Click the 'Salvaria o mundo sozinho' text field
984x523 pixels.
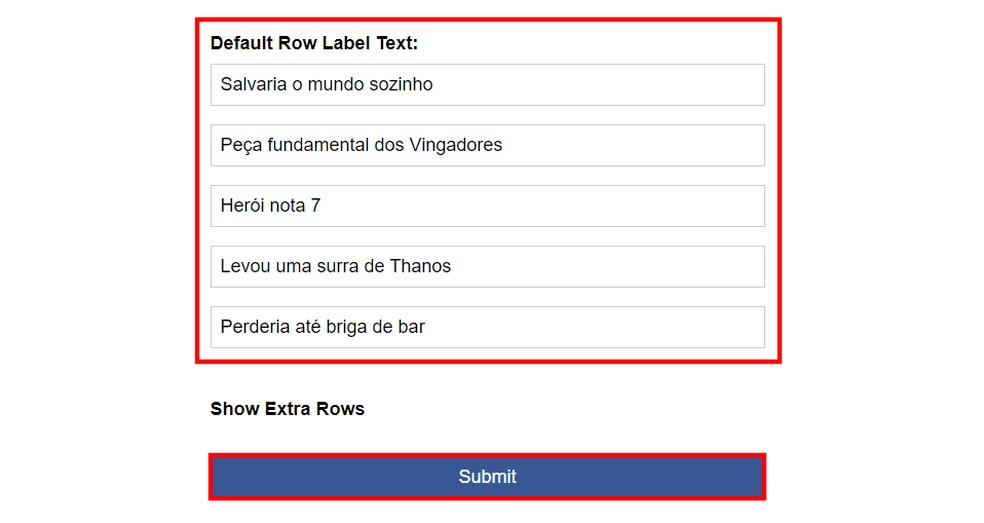487,85
